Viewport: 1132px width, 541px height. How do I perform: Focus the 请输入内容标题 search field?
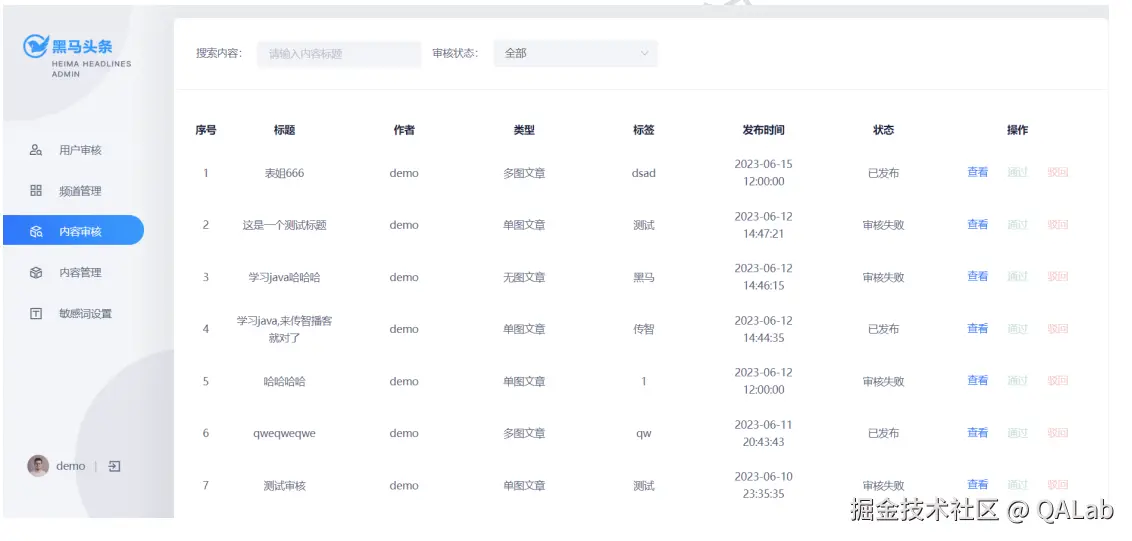(x=339, y=53)
